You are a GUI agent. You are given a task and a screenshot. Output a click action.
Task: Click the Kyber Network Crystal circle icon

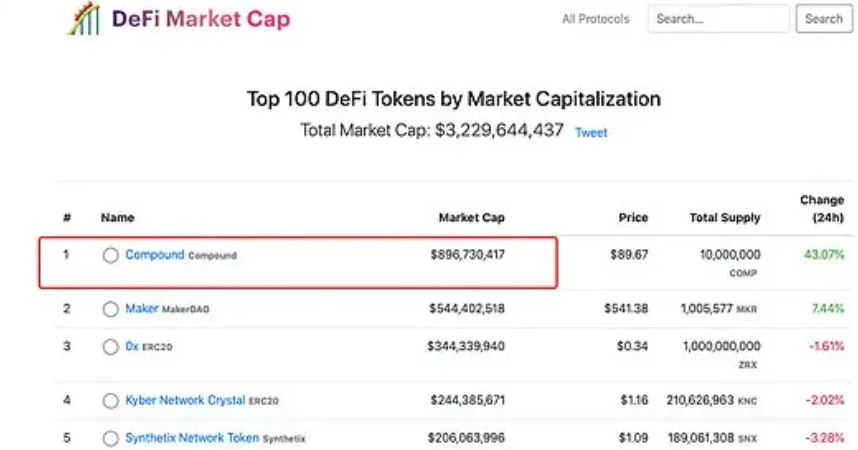tap(111, 401)
